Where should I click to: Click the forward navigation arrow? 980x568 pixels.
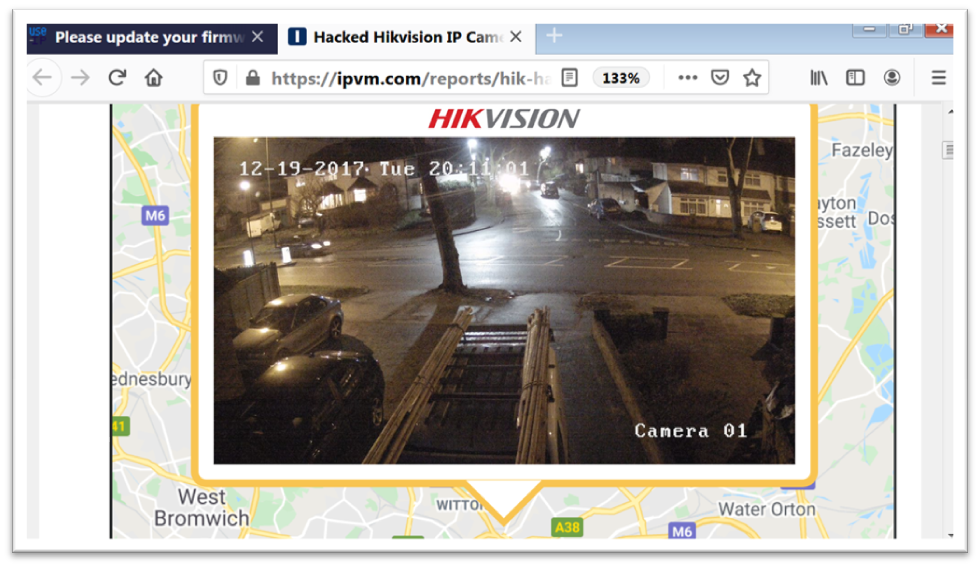pyautogui.click(x=80, y=78)
